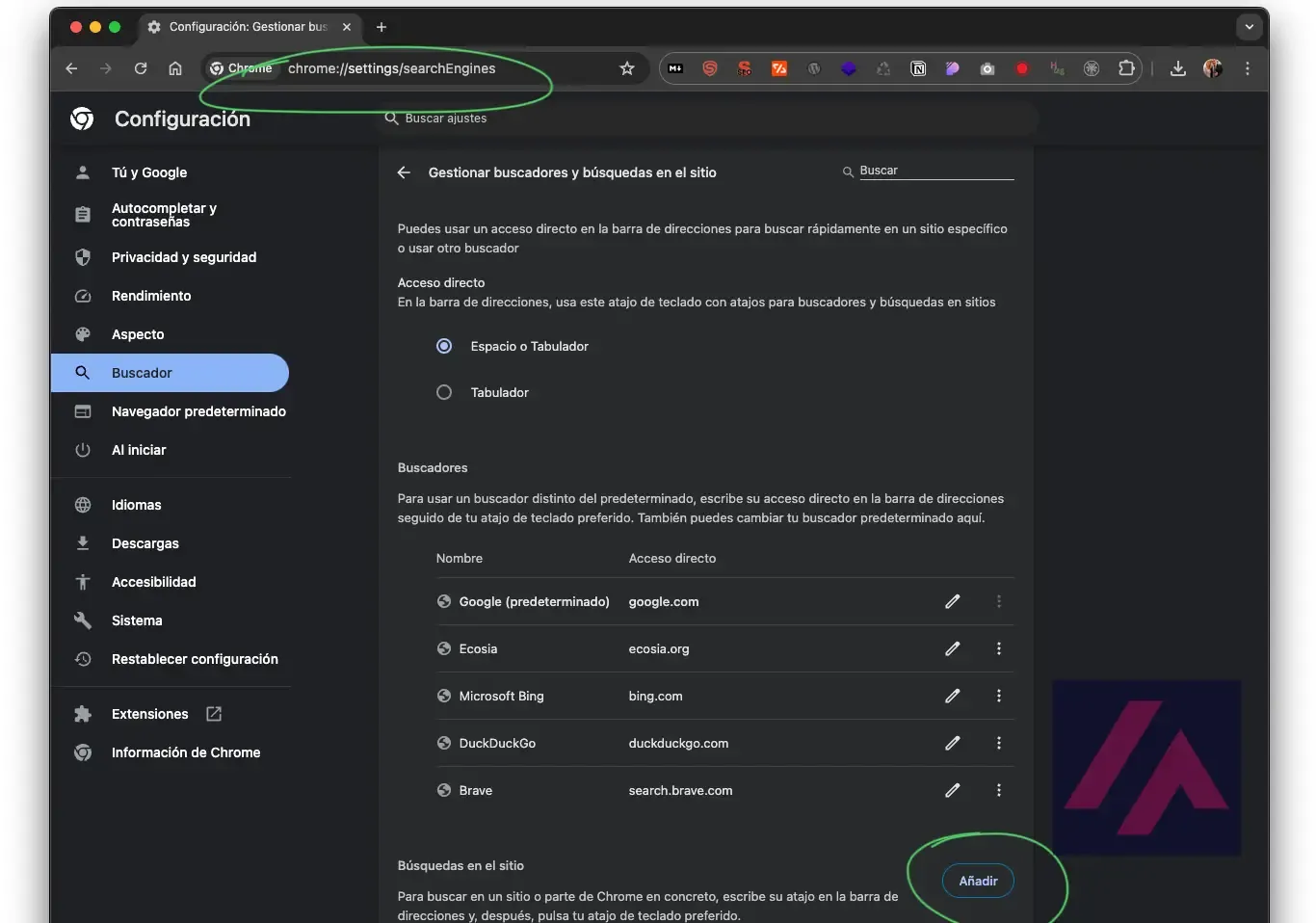
Task: Edit the Microsoft Bing entry
Action: tap(953, 696)
